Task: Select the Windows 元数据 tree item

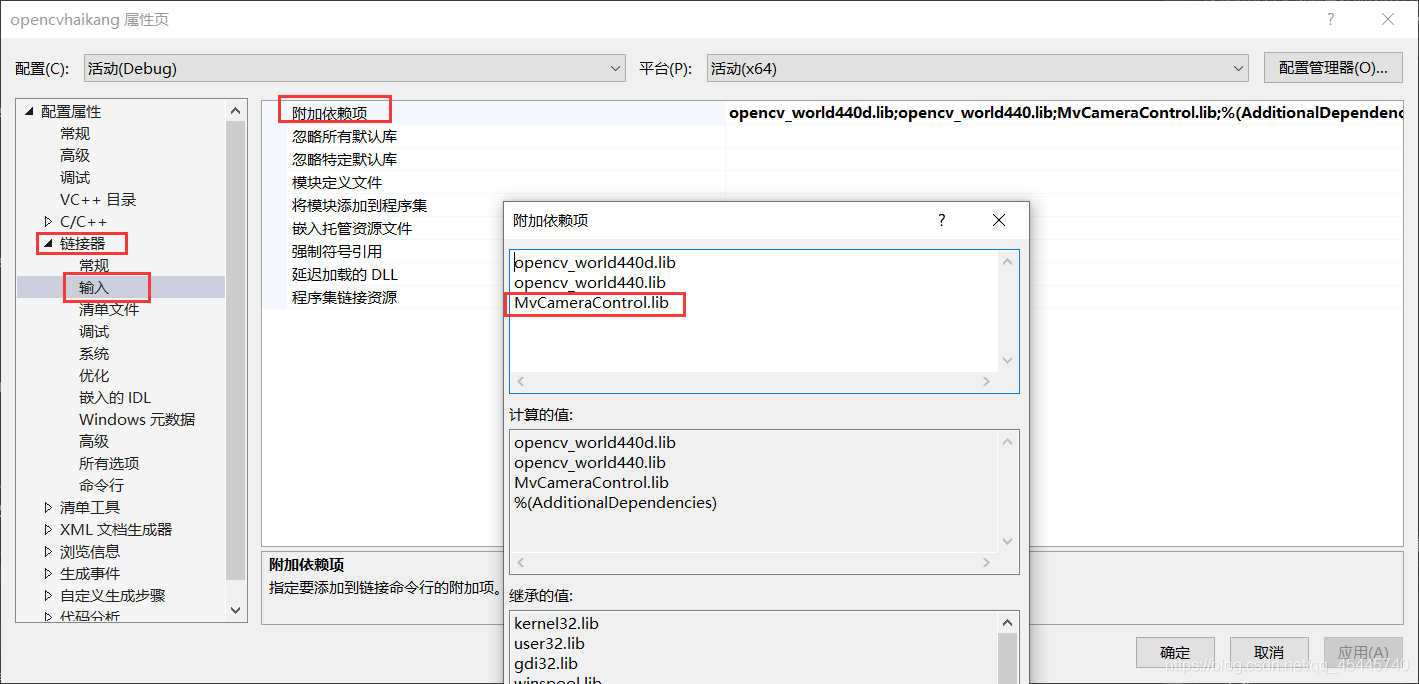Action: click(x=137, y=419)
